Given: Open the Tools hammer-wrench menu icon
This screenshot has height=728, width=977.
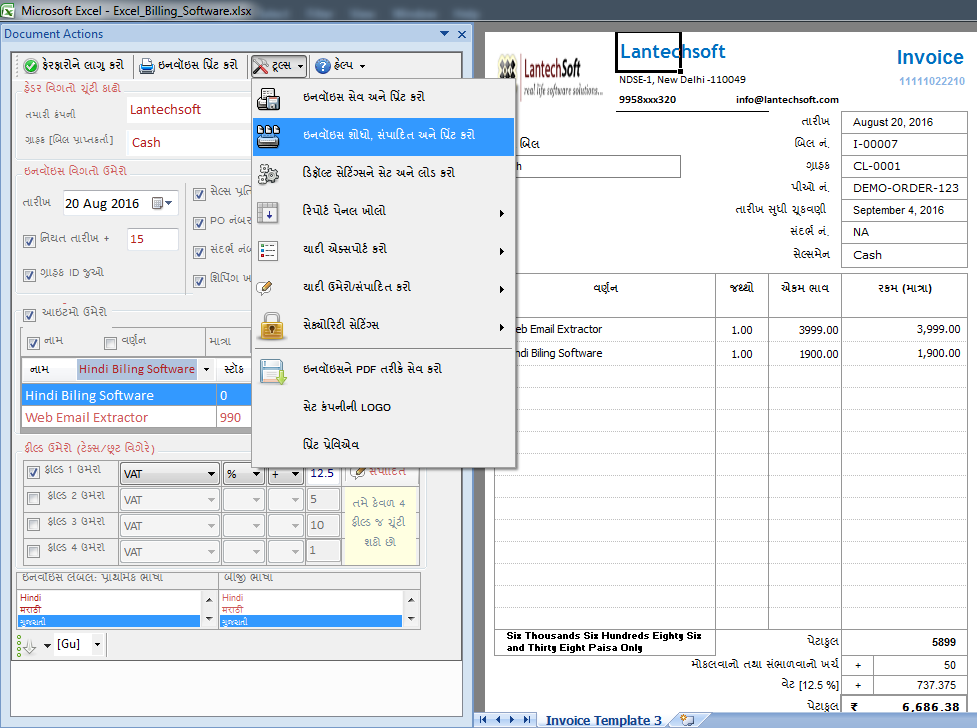Looking at the screenshot, I should [260, 65].
